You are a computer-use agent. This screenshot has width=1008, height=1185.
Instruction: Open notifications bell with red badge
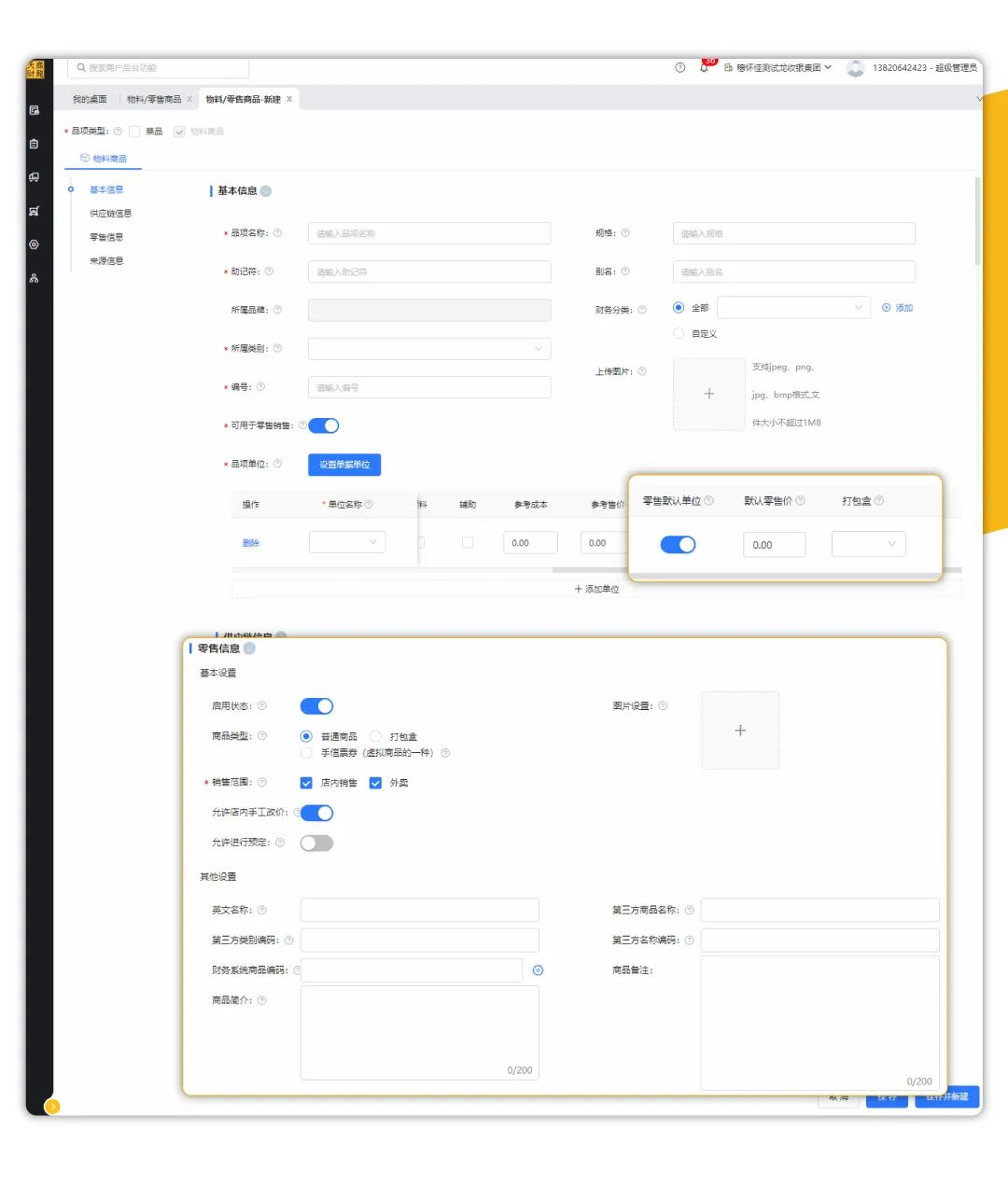[x=705, y=67]
